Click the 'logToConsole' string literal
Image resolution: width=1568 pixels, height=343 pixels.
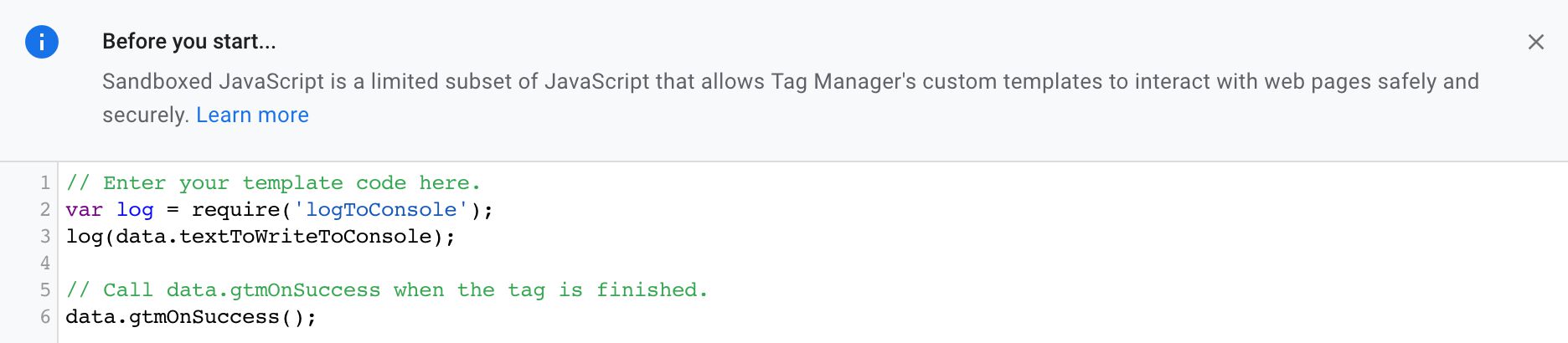coord(381,210)
